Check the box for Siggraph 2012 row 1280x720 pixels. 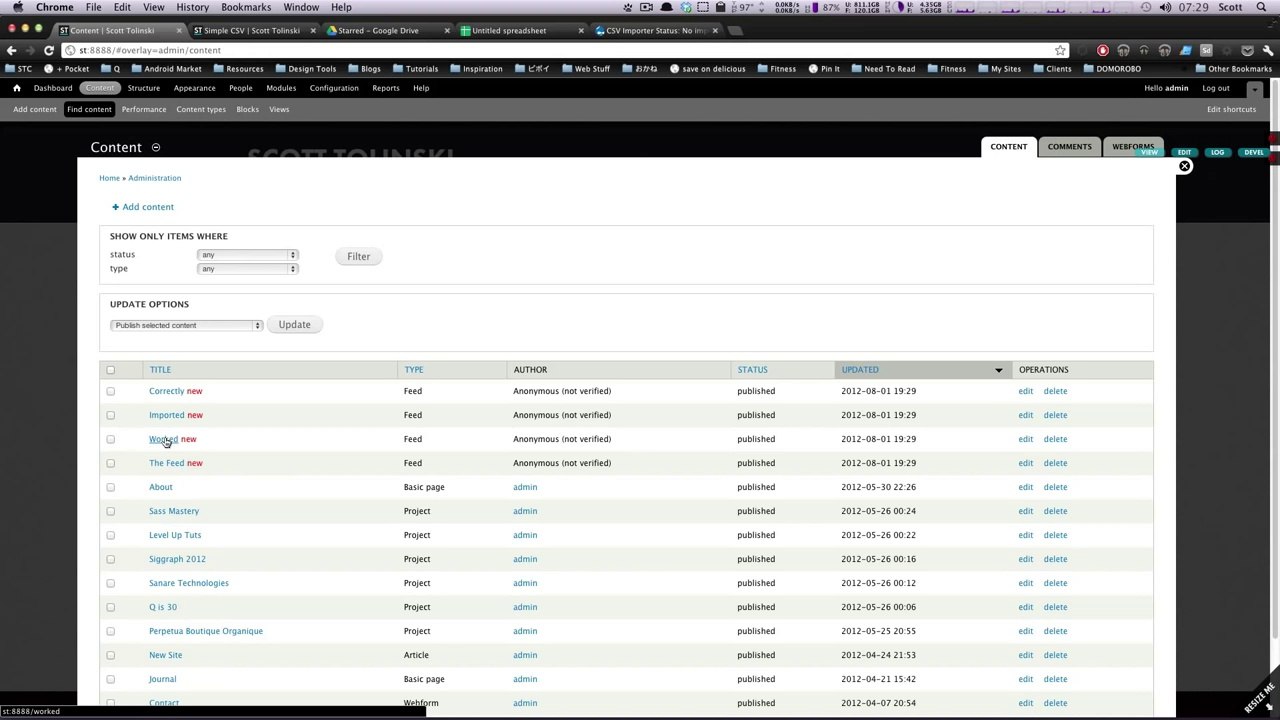[x=110, y=559]
